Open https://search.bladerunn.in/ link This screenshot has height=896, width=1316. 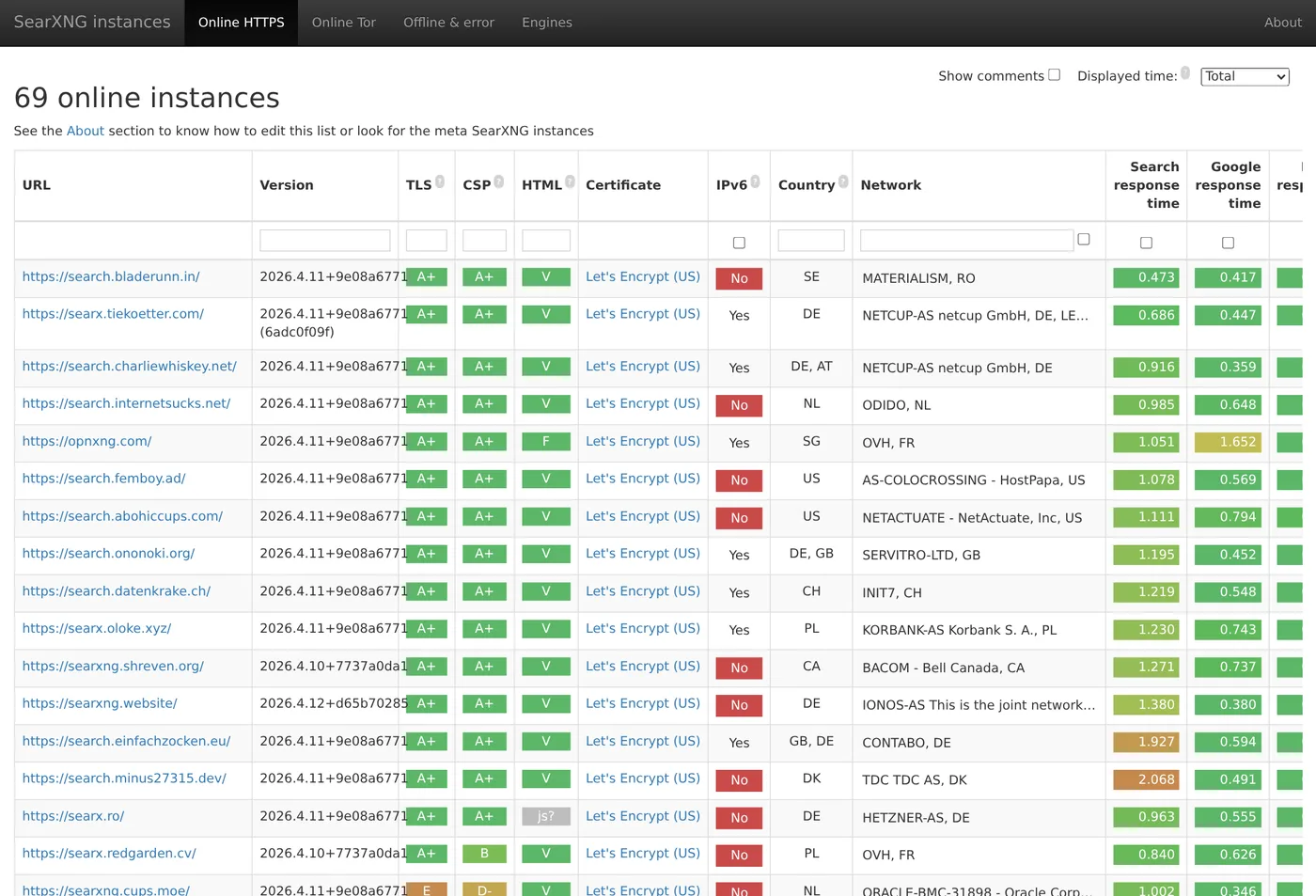(x=111, y=276)
